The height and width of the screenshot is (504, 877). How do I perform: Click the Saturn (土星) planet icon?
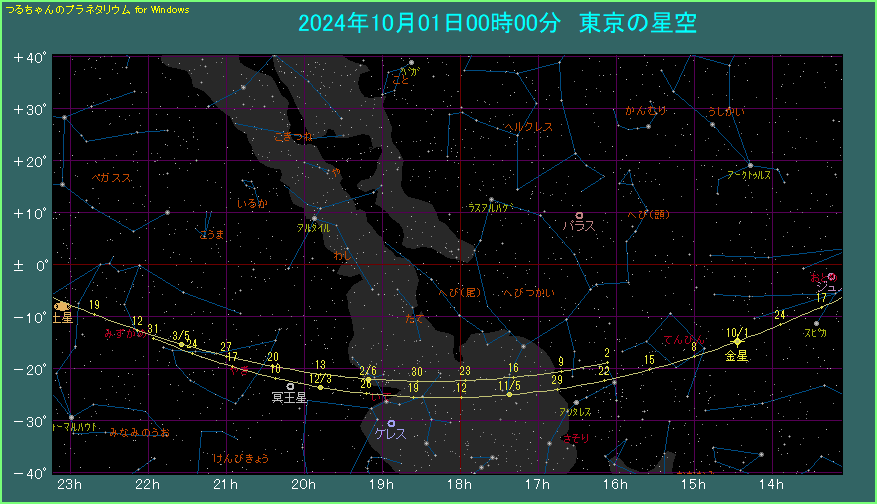(x=62, y=306)
